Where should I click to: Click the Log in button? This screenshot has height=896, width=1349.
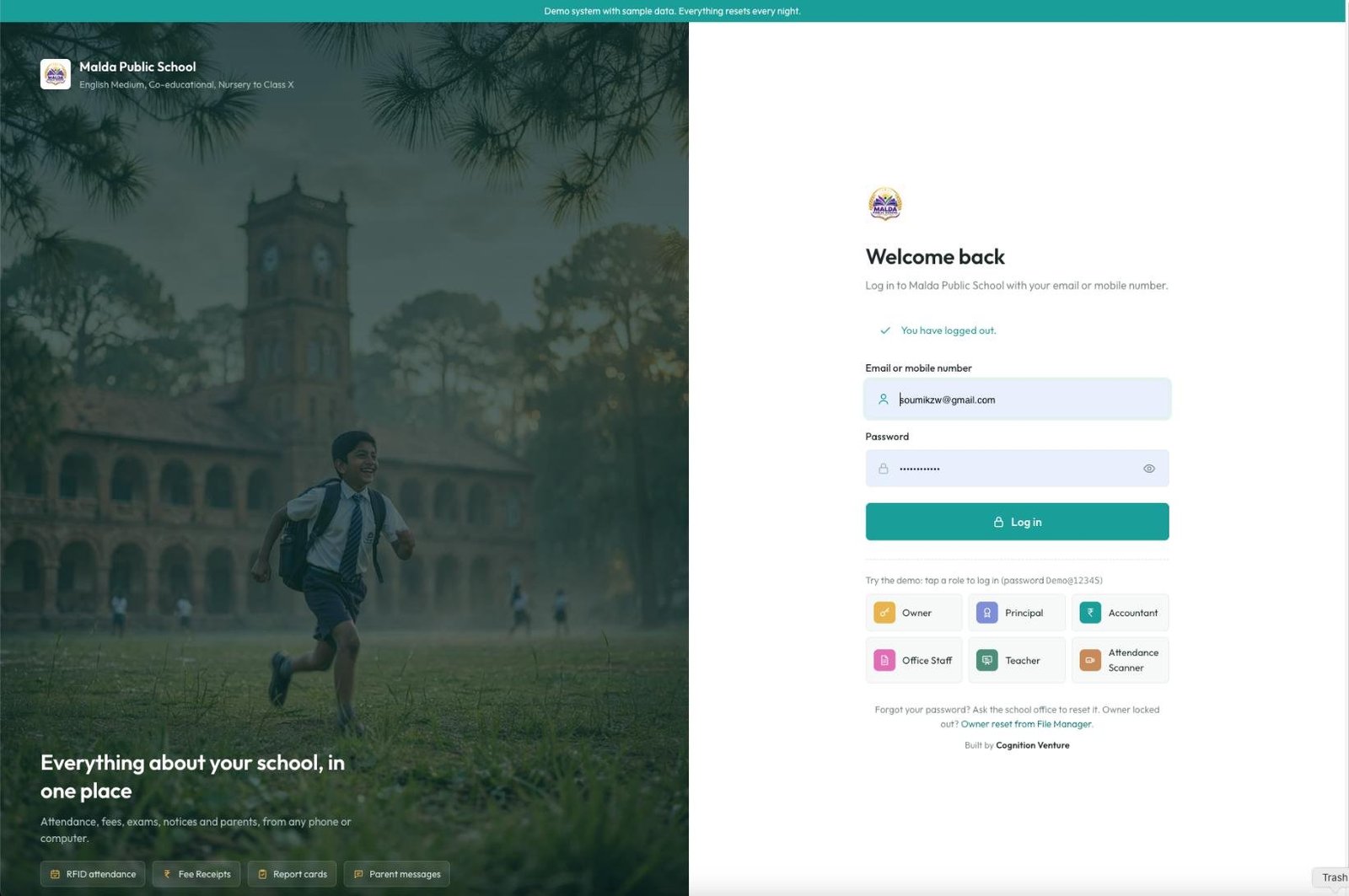coord(1017,522)
